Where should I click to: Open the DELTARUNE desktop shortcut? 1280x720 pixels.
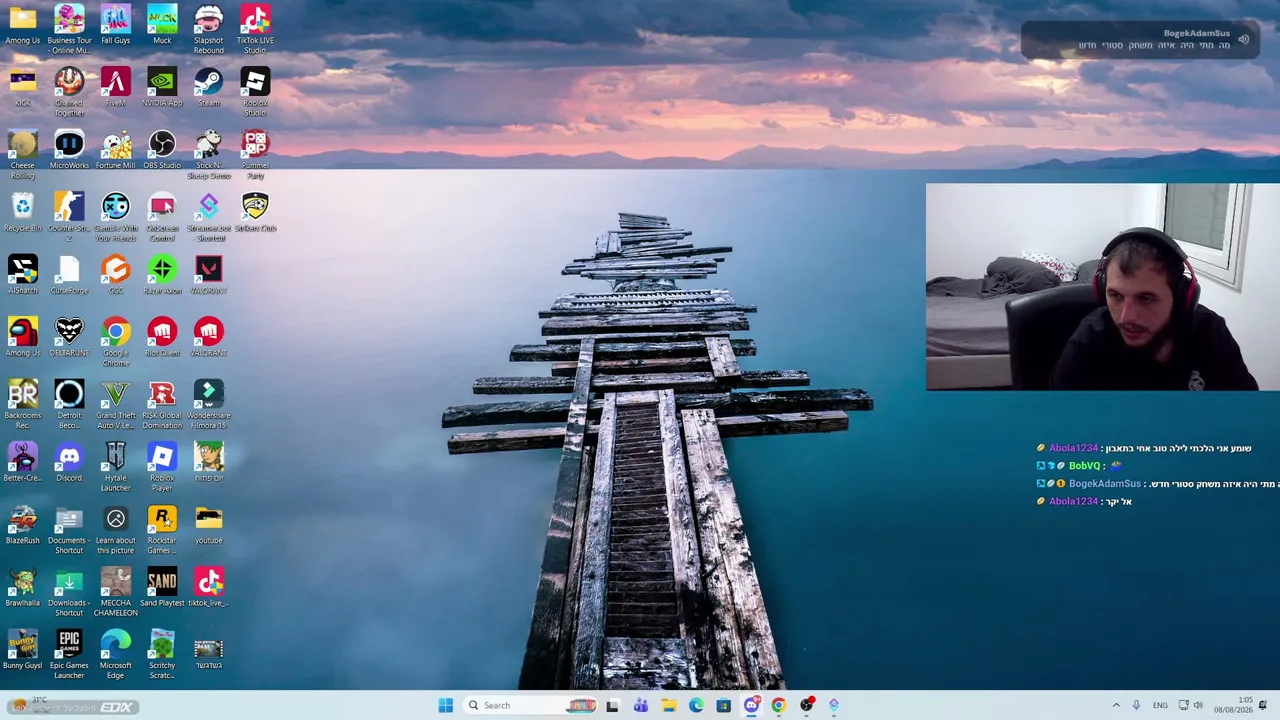pyautogui.click(x=69, y=338)
